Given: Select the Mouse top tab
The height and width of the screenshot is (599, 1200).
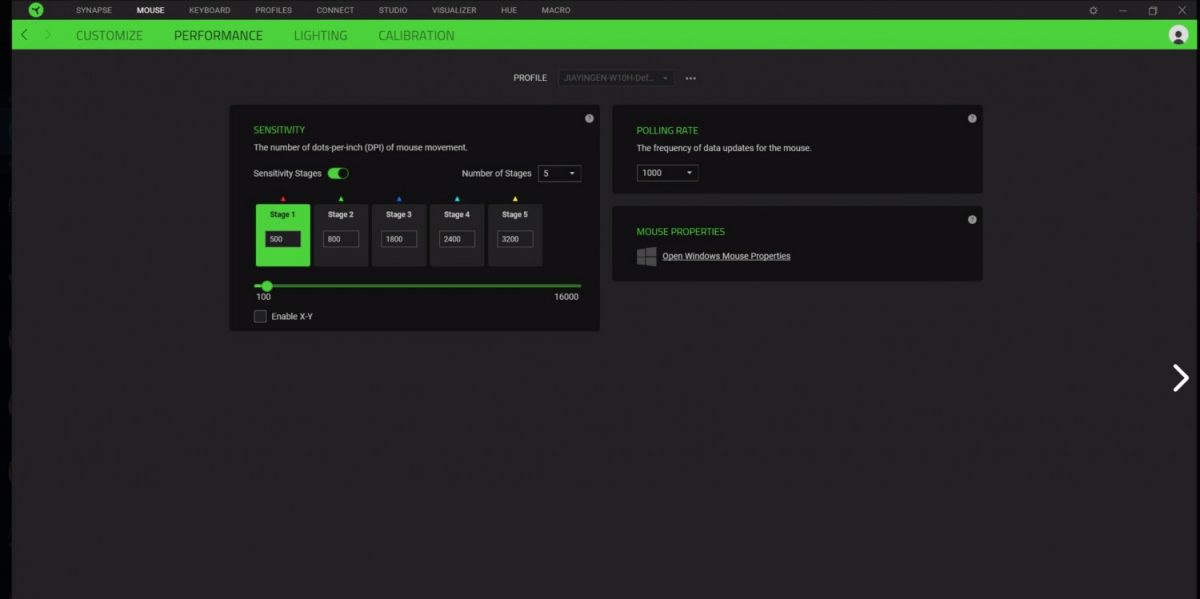Looking at the screenshot, I should pyautogui.click(x=150, y=10).
